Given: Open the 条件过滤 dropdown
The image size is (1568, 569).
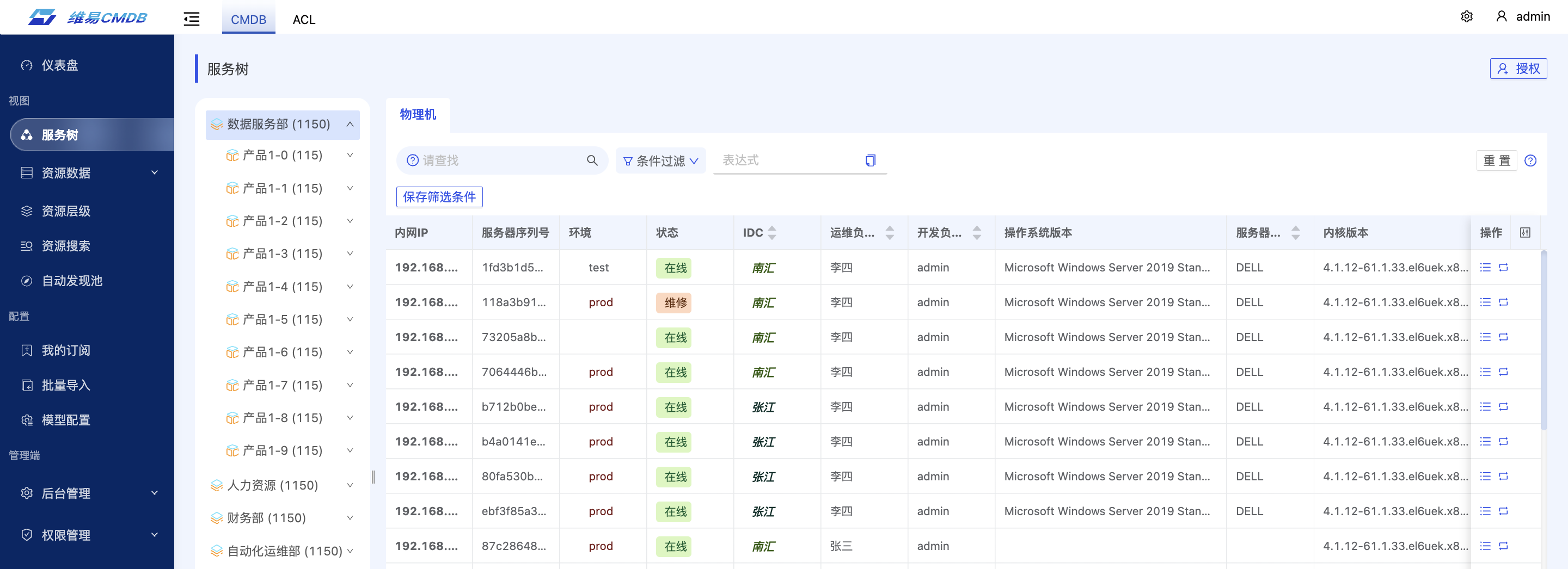Looking at the screenshot, I should point(660,161).
